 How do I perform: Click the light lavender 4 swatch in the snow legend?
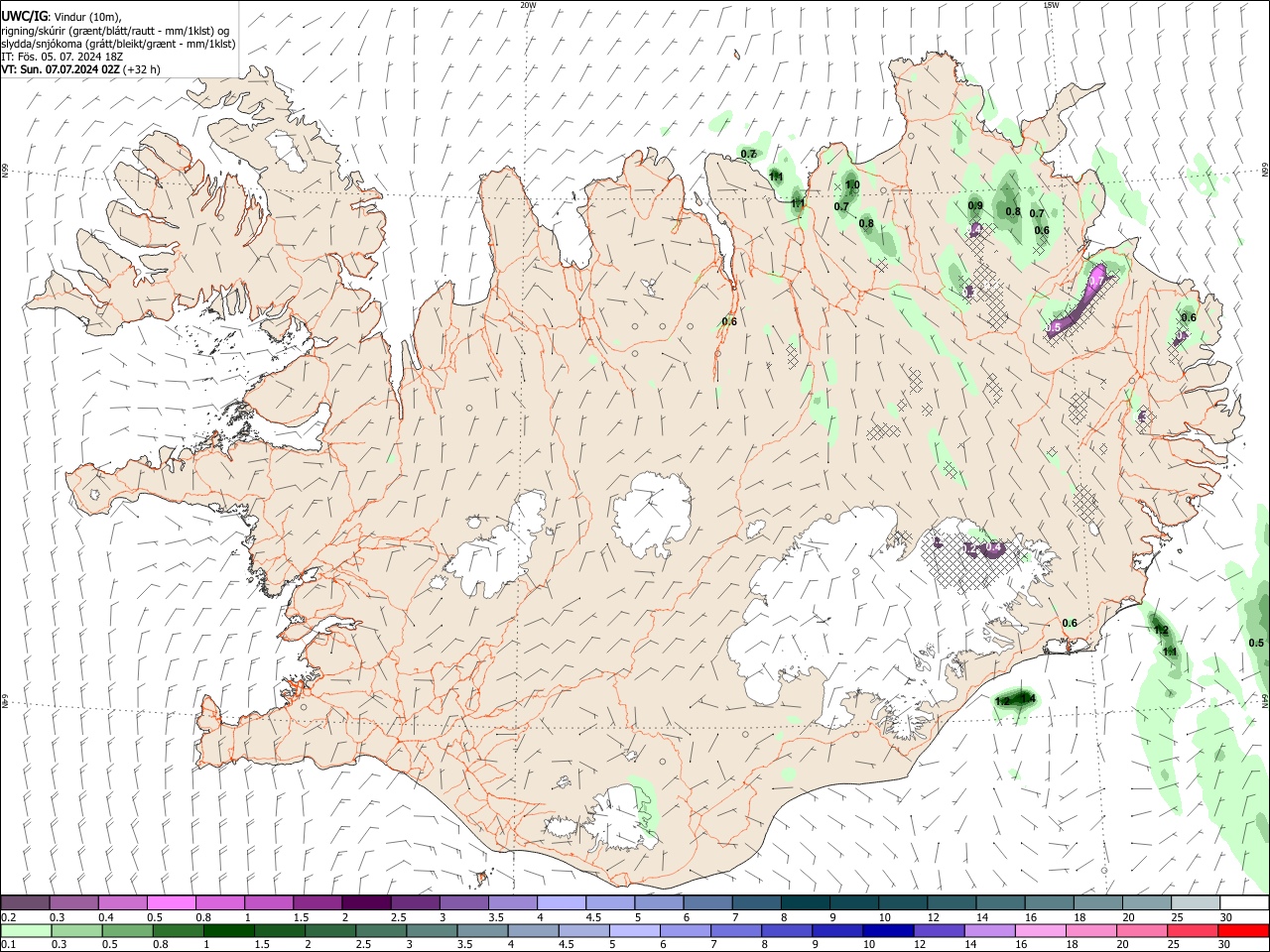pyautogui.click(x=560, y=902)
